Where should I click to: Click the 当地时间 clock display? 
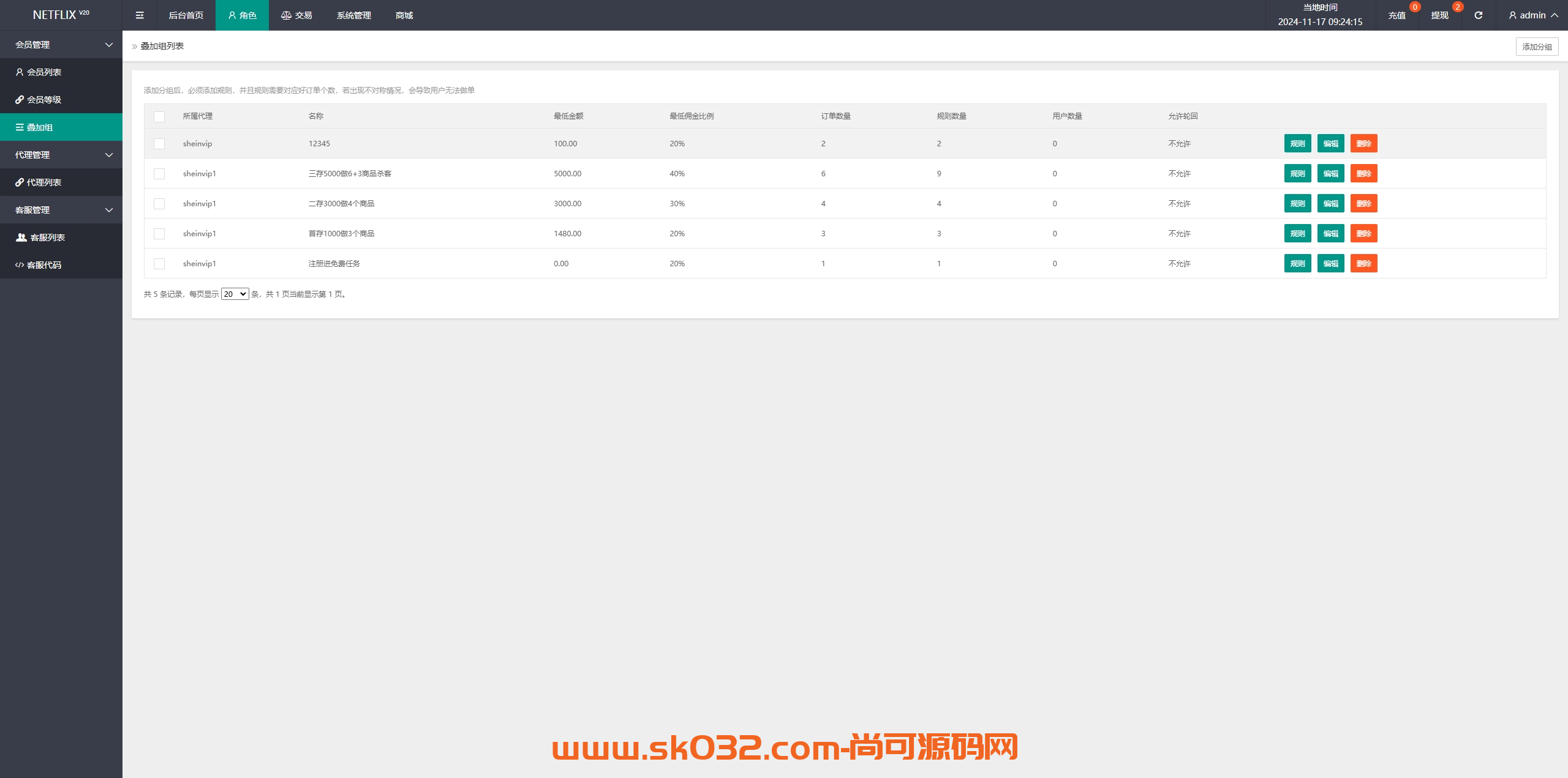(1320, 15)
